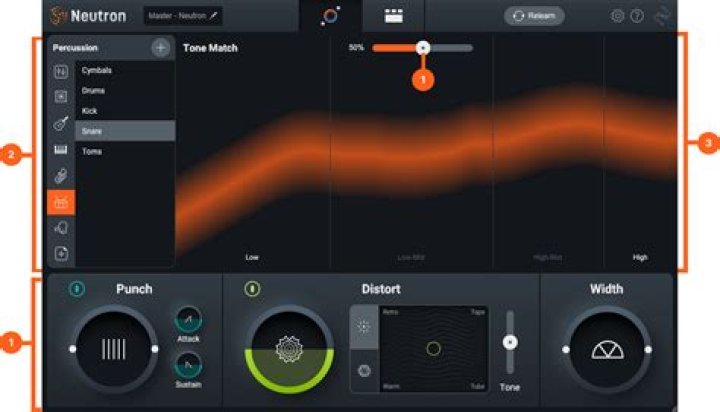This screenshot has width=720, height=412.
Task: Choose the percussion drum category icon
Action: [61, 202]
